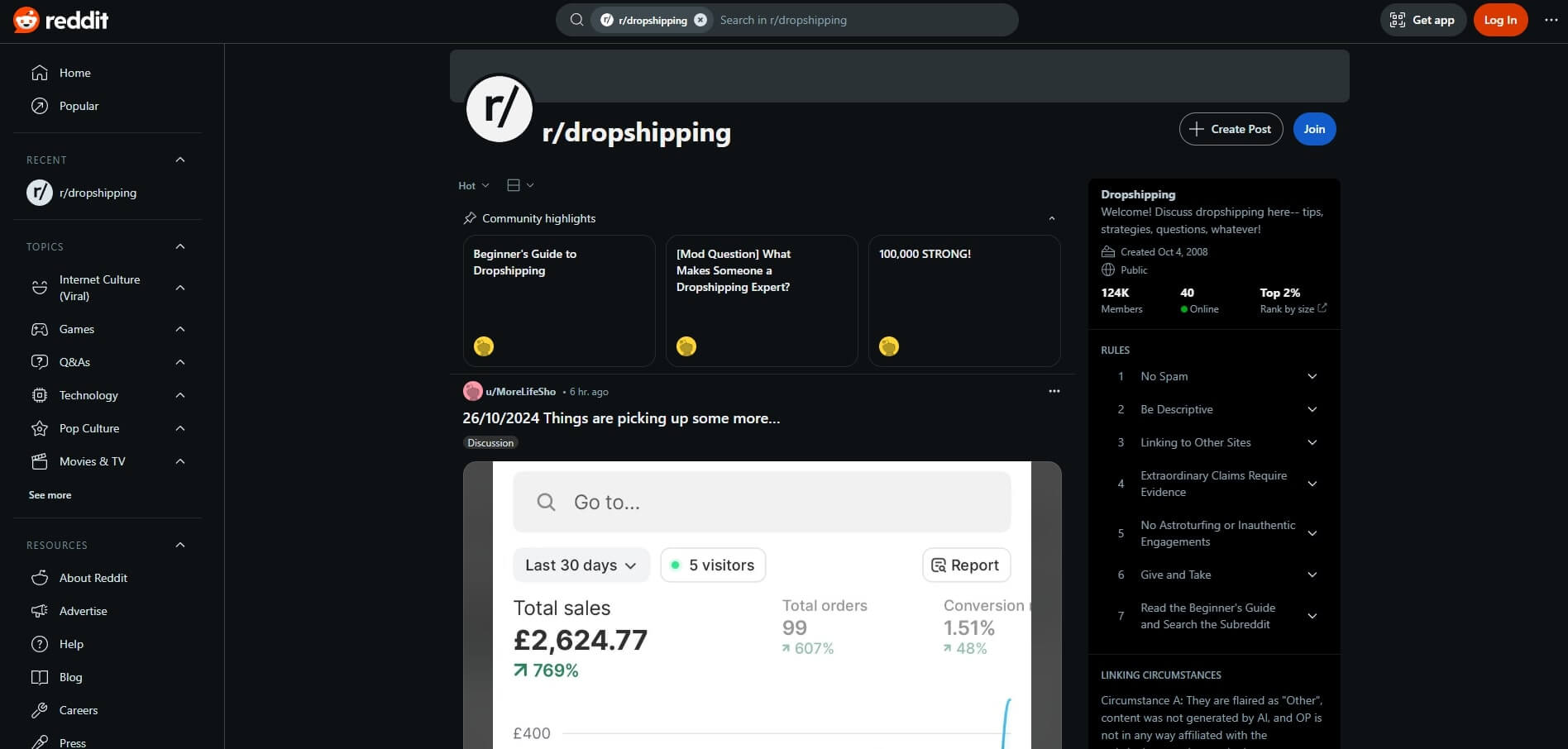Click the Internet Culture smiley icon
This screenshot has height=749, width=1568.
40,288
